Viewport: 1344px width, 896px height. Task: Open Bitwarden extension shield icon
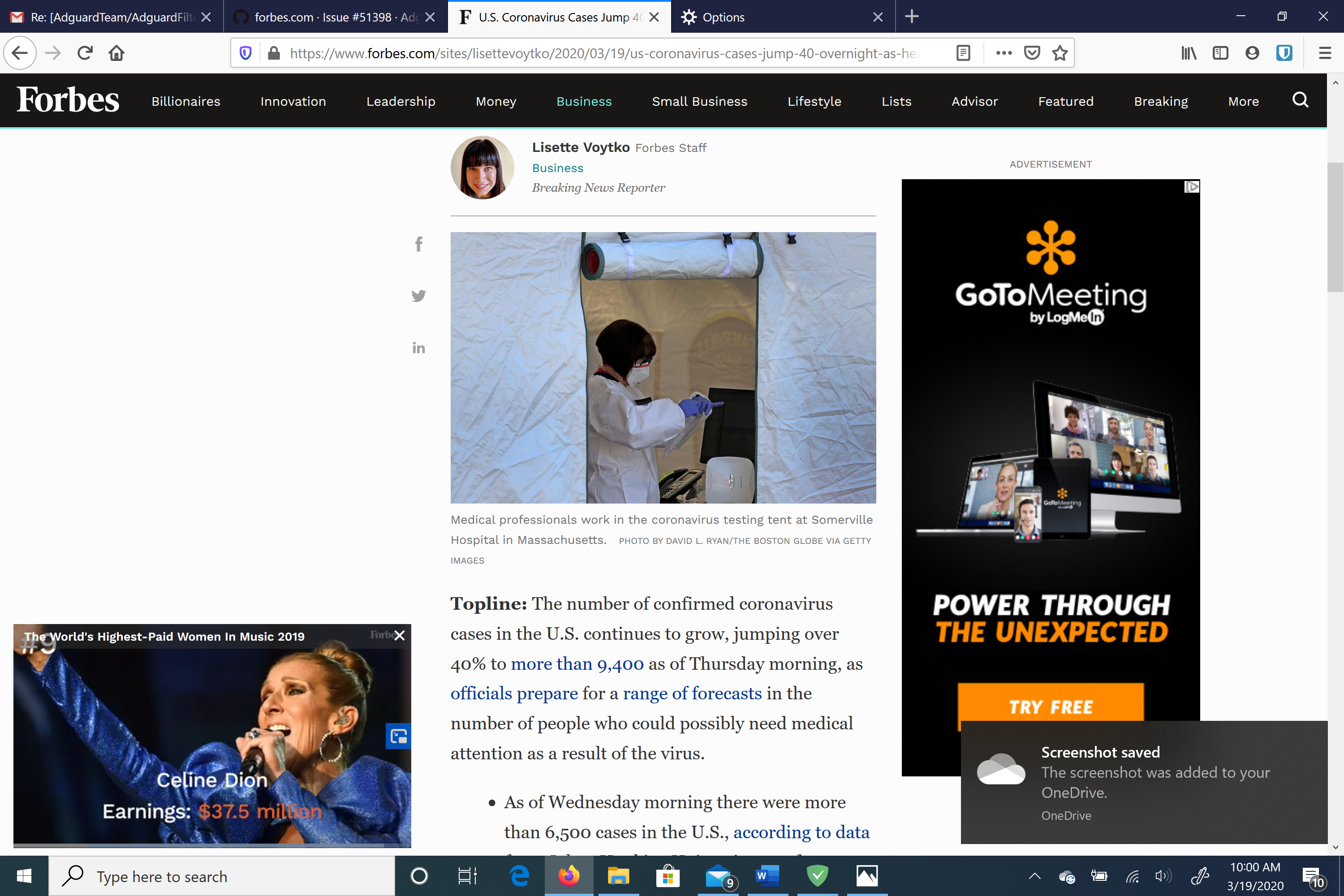click(x=1284, y=53)
